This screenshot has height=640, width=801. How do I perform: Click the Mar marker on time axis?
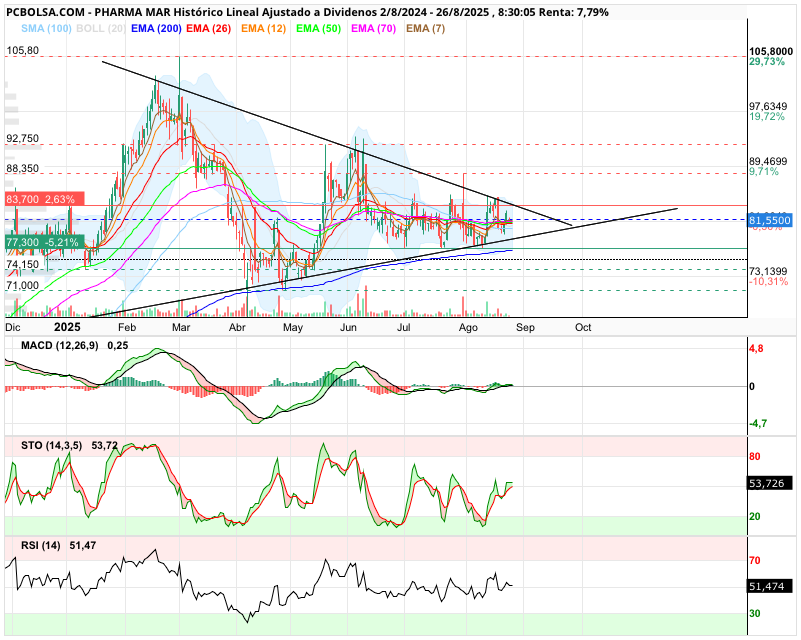pos(181,327)
